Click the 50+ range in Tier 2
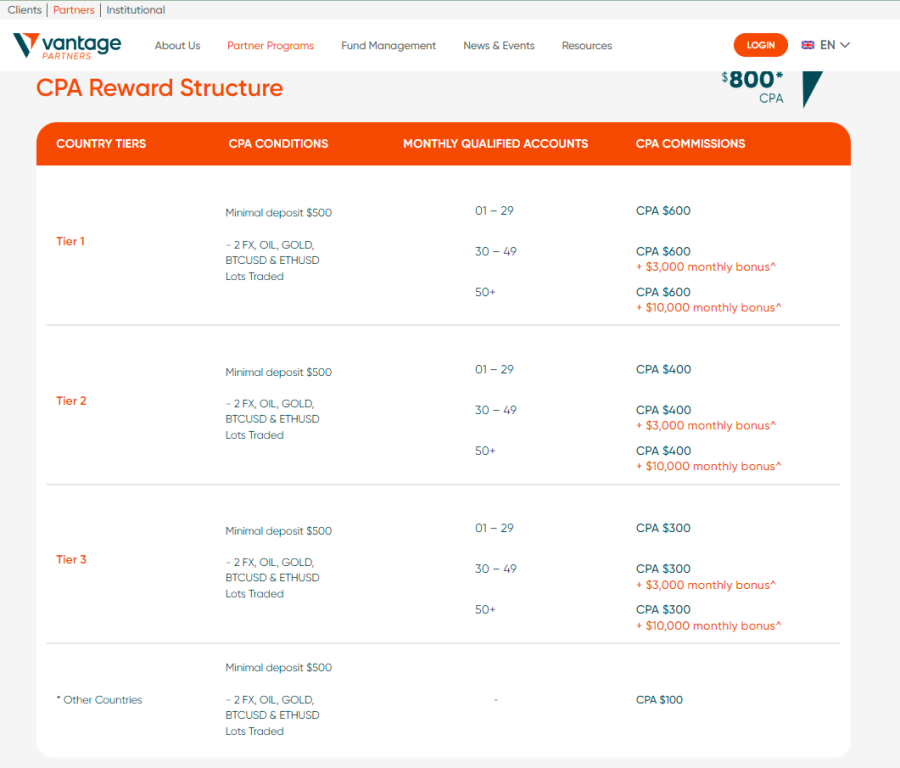The height and width of the screenshot is (768, 900). coord(485,451)
